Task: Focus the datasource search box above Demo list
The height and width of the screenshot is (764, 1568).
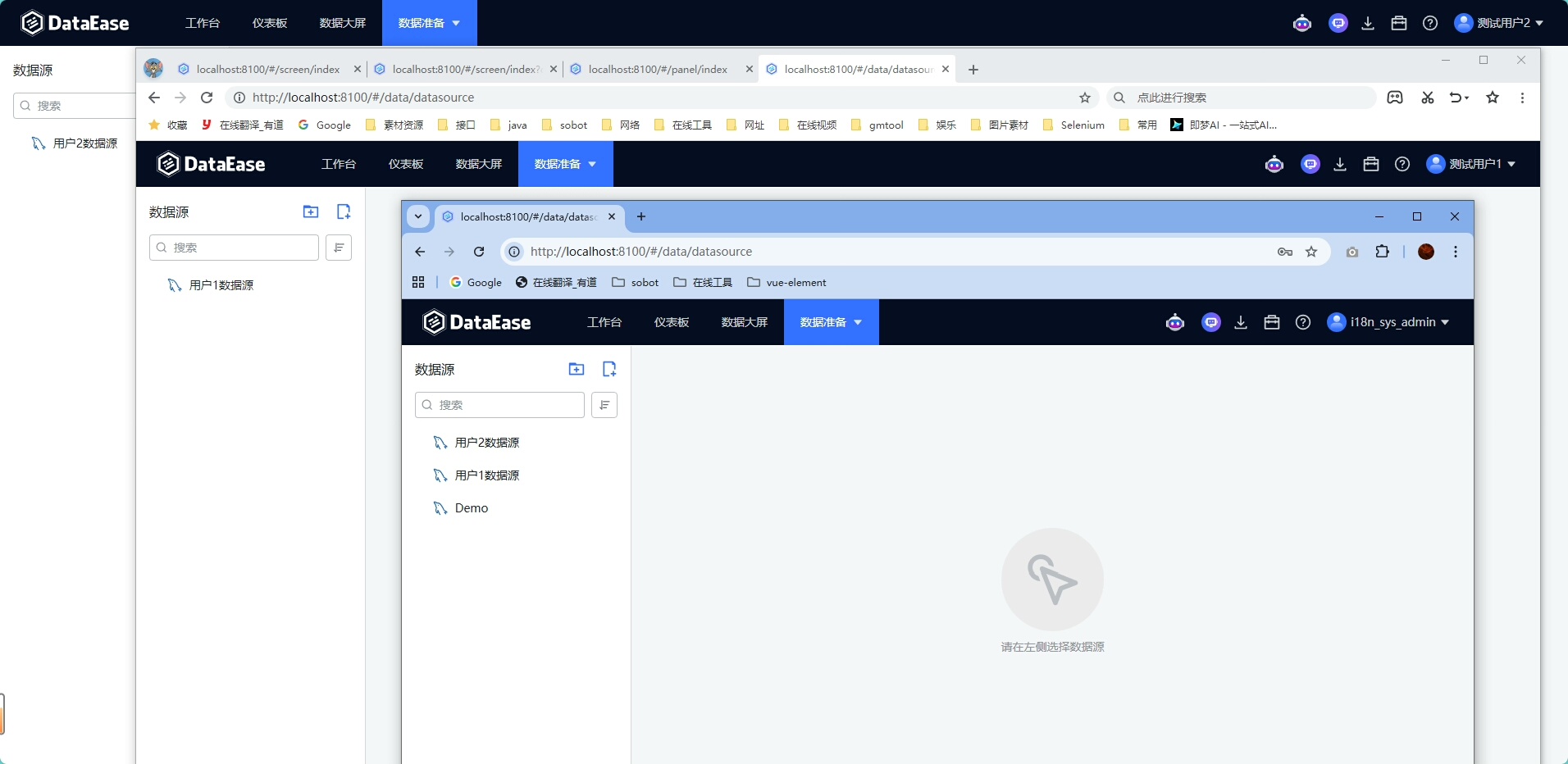Action: pos(499,405)
